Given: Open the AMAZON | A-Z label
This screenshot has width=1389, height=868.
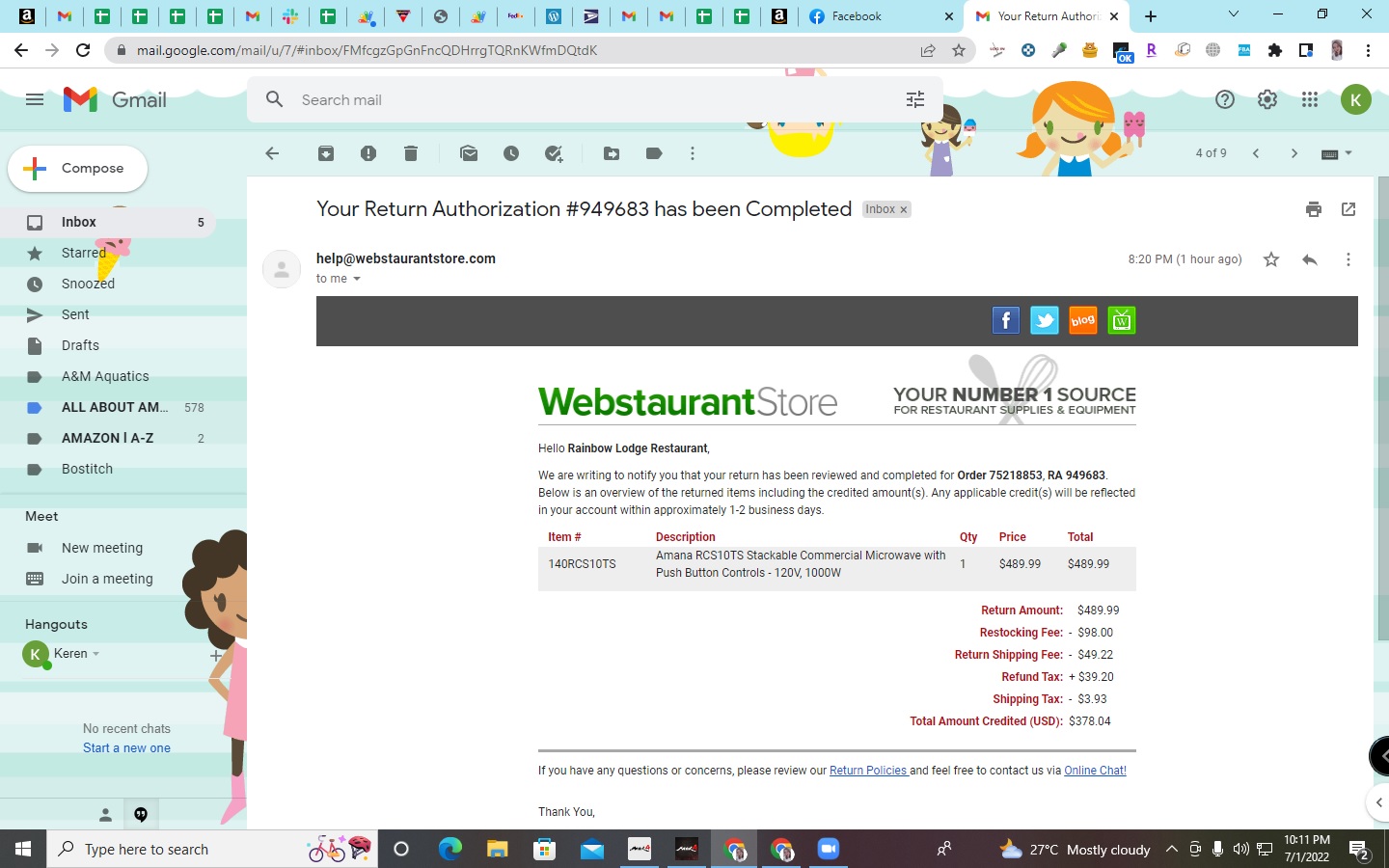Looking at the screenshot, I should pos(108,438).
